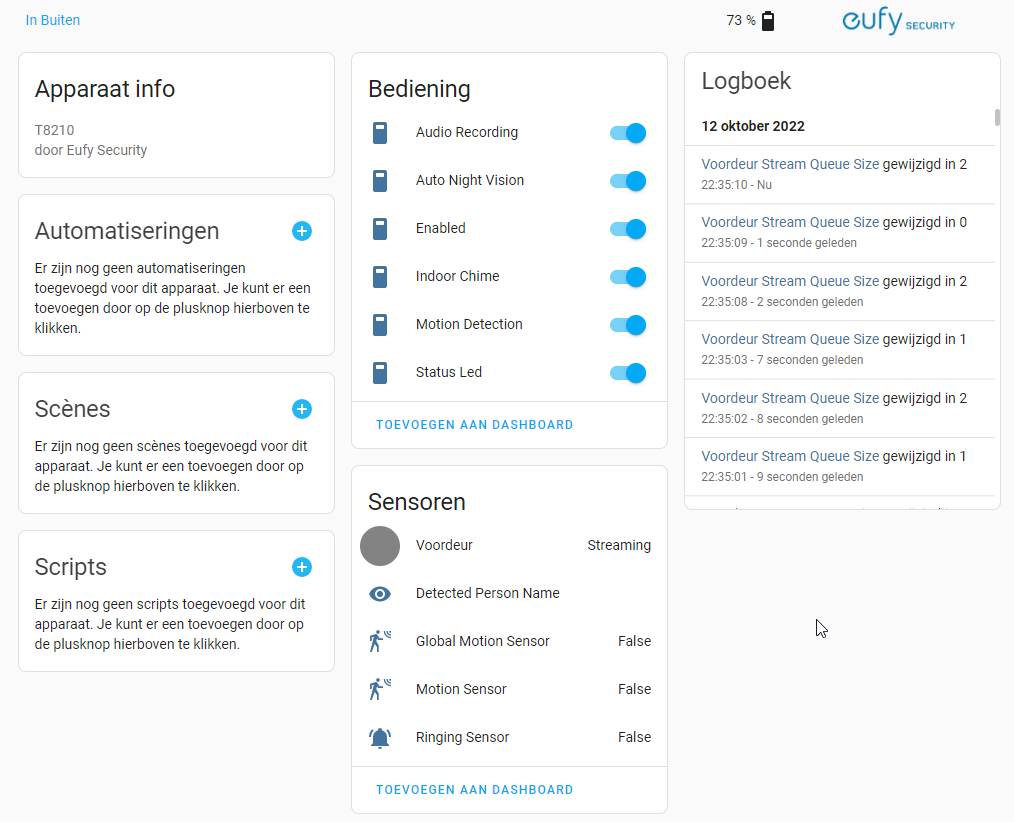Add an automation with the Automatiseringen plus button

coord(302,231)
